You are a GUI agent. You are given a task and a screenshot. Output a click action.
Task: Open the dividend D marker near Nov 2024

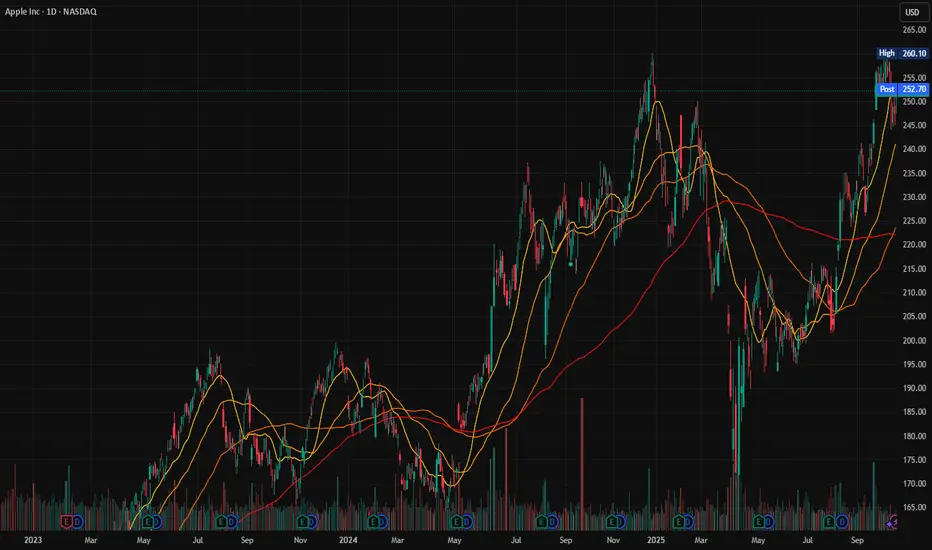click(x=620, y=522)
